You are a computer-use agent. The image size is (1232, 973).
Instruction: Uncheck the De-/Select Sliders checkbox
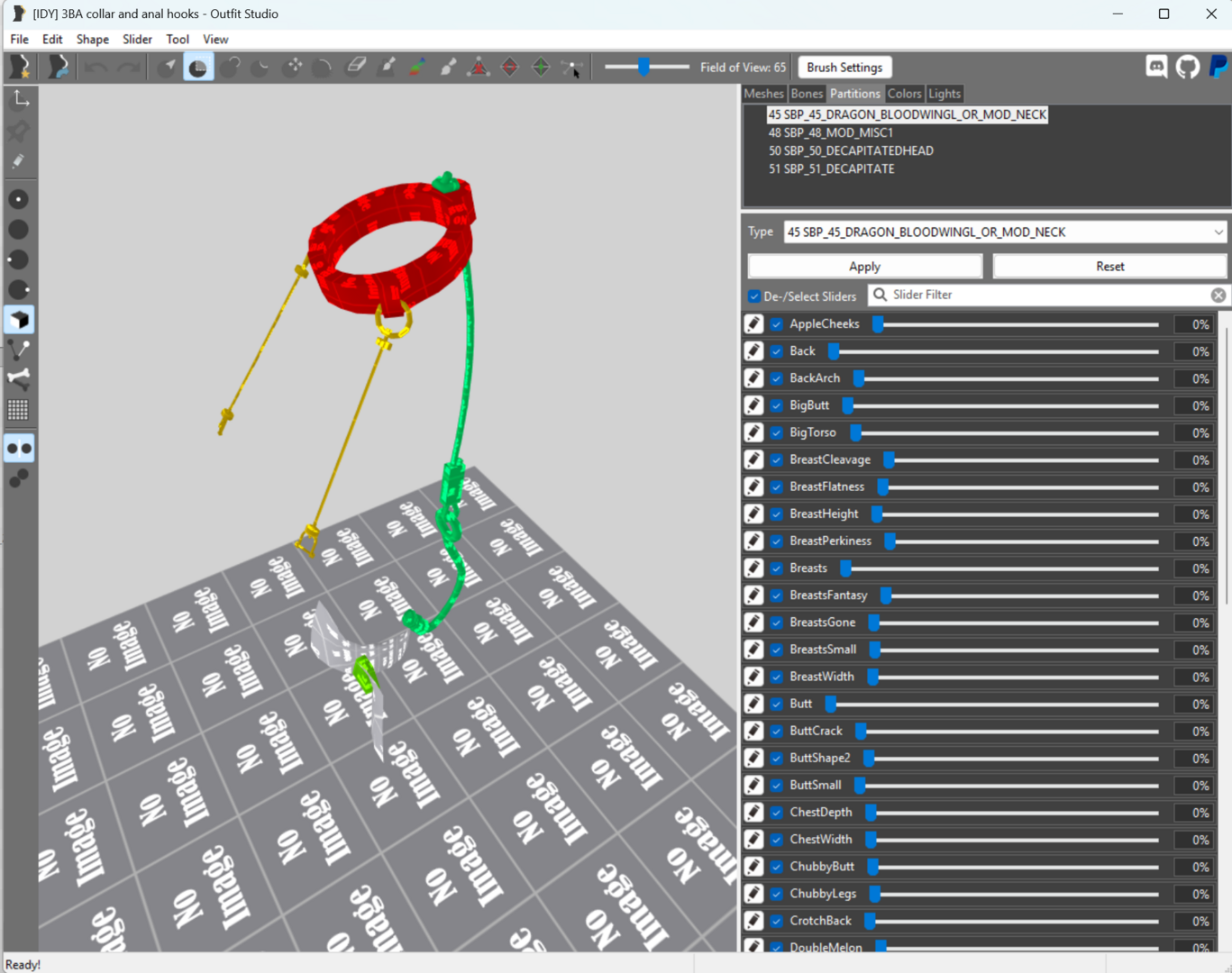754,296
